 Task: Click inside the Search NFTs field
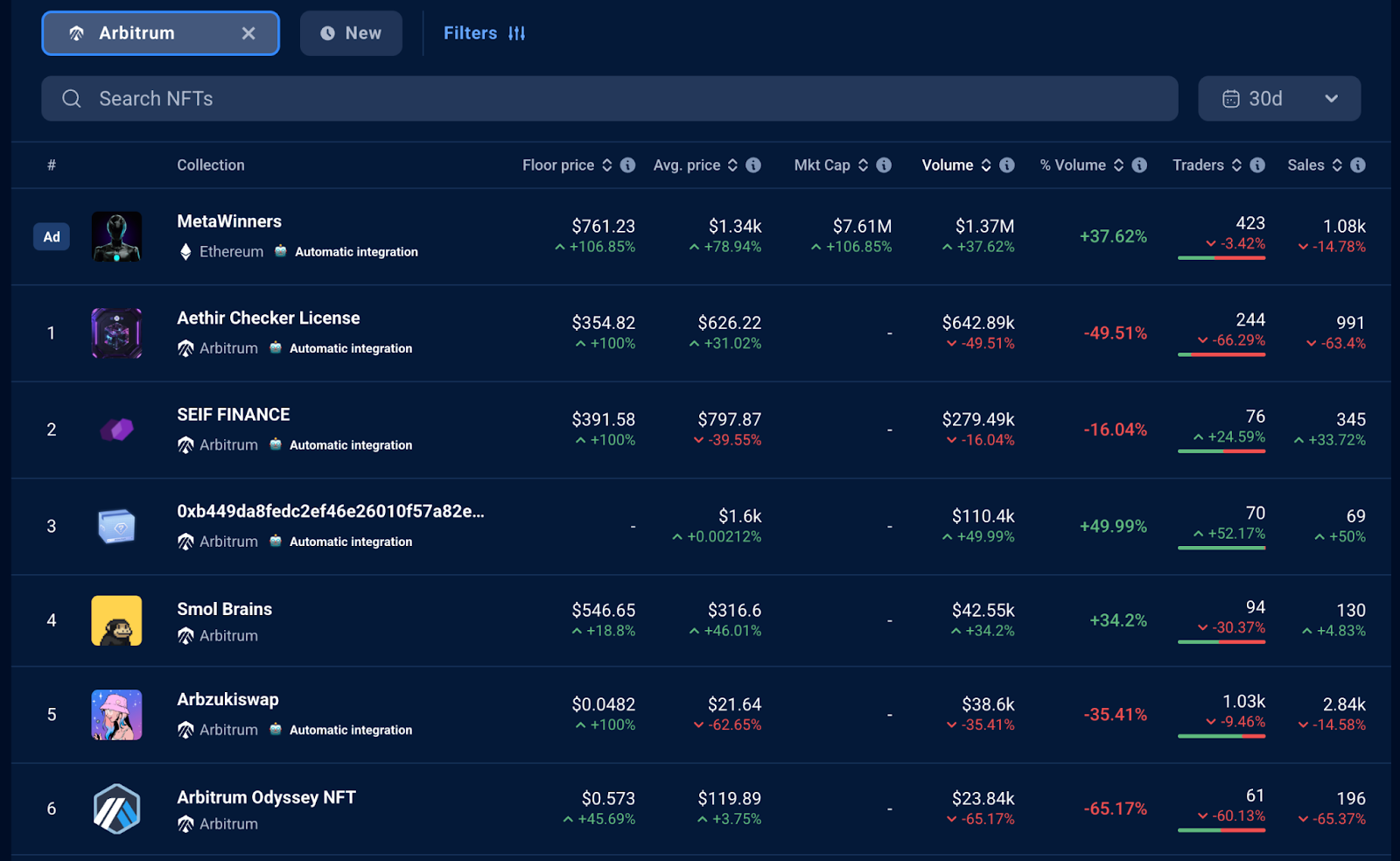click(x=350, y=98)
